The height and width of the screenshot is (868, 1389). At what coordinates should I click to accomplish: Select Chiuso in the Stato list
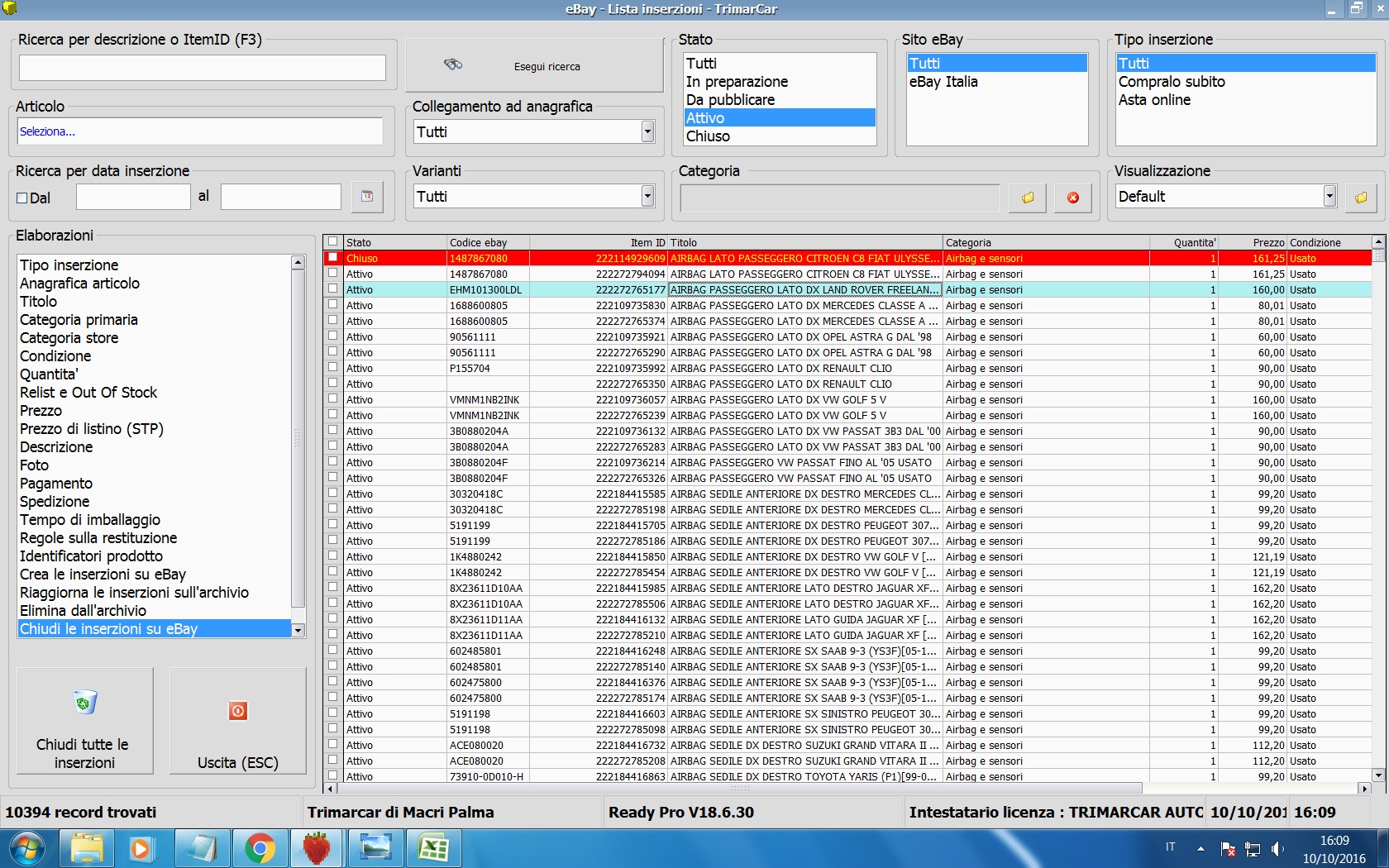tap(780, 136)
